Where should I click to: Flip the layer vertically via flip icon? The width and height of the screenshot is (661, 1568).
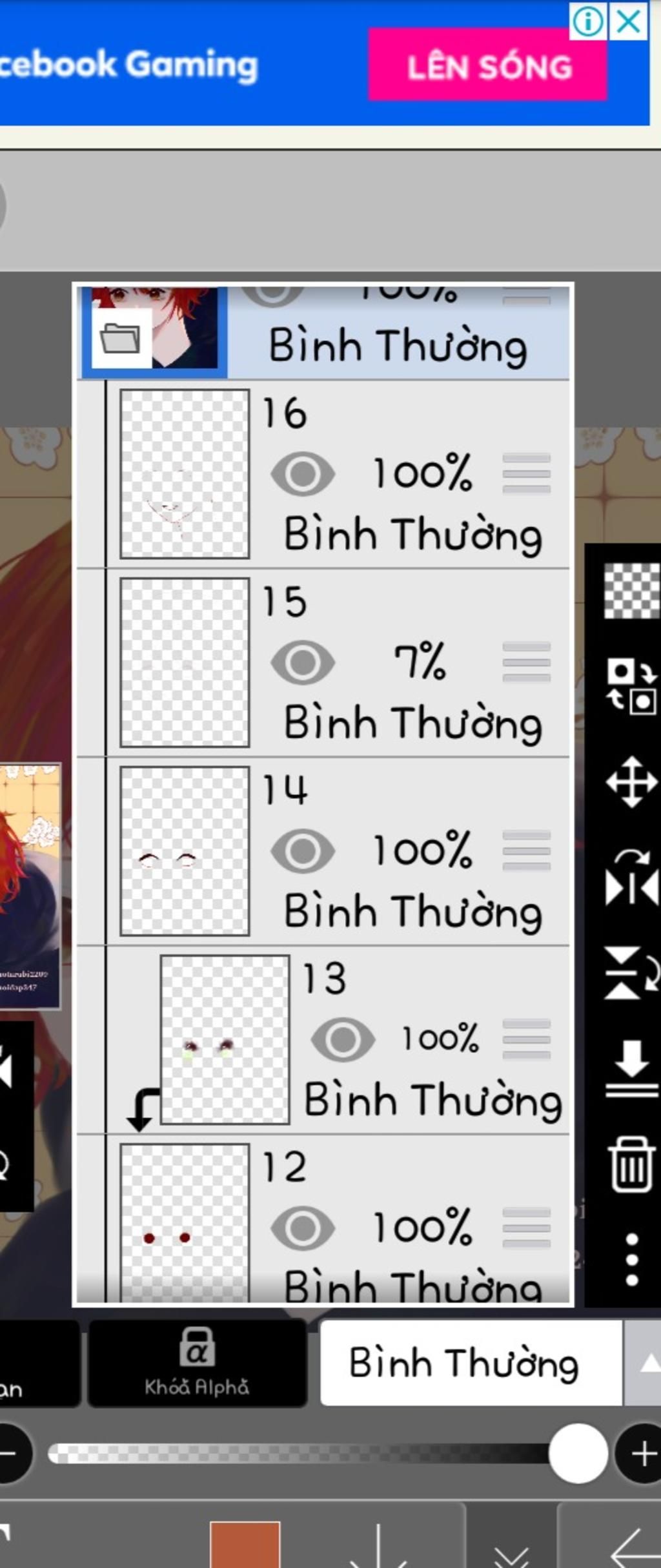(x=632, y=973)
